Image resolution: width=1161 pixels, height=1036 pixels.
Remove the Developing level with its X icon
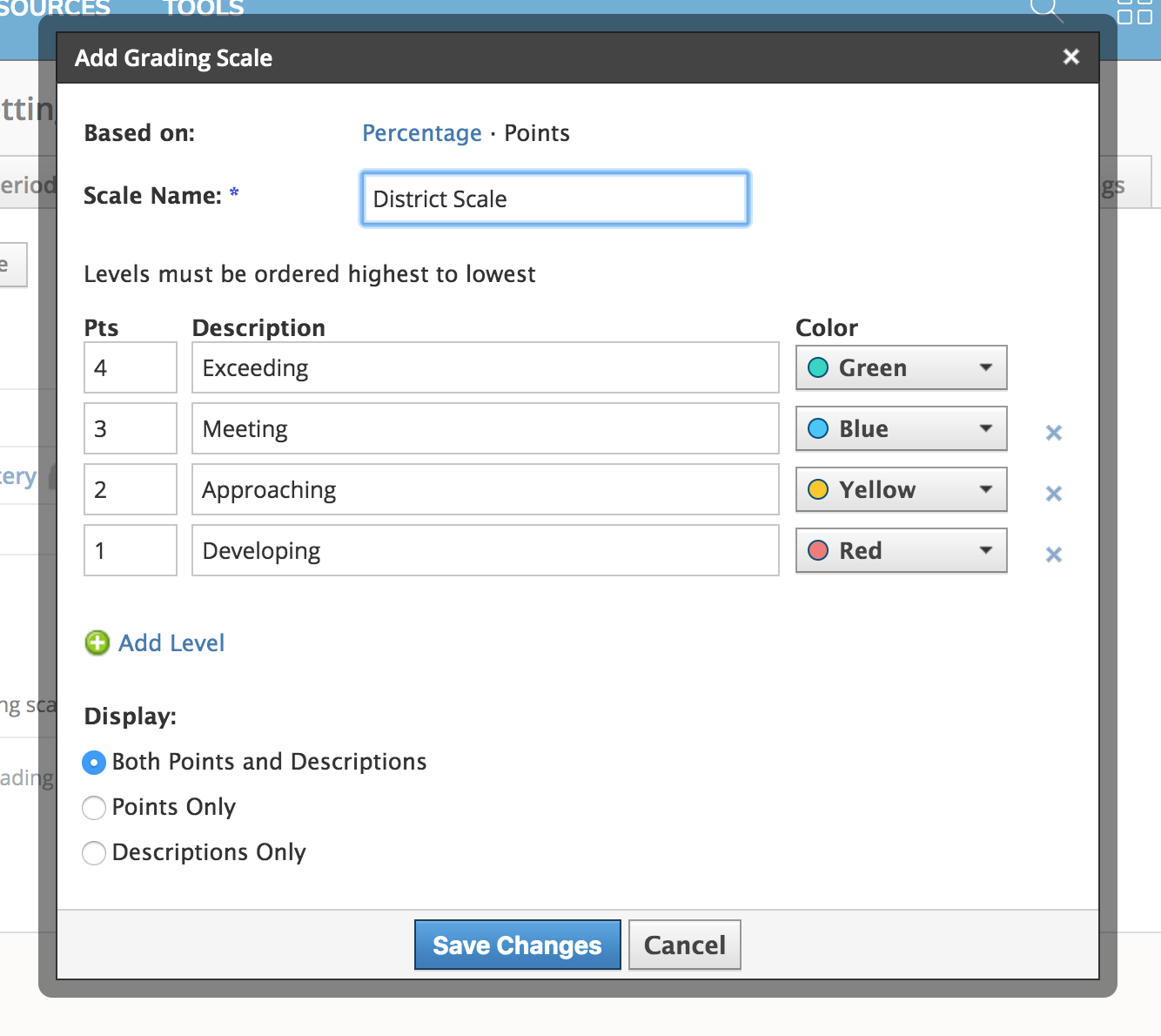pyautogui.click(x=1053, y=554)
